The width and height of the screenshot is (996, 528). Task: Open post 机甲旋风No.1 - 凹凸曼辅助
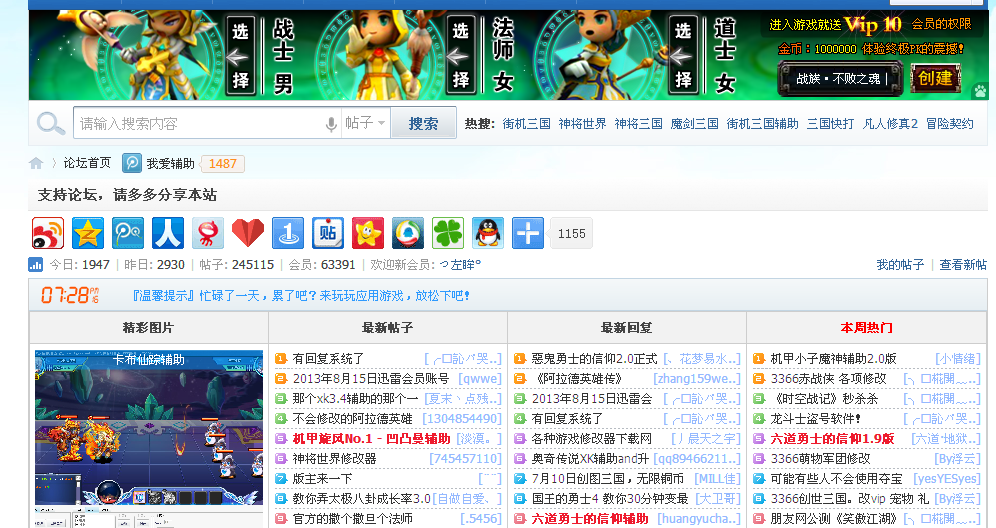371,439
